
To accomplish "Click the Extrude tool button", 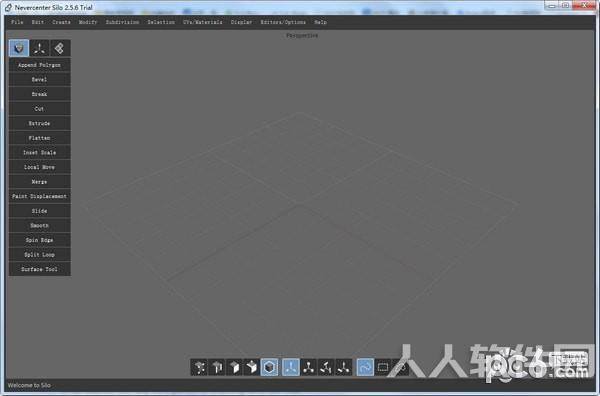I will pos(39,123).
